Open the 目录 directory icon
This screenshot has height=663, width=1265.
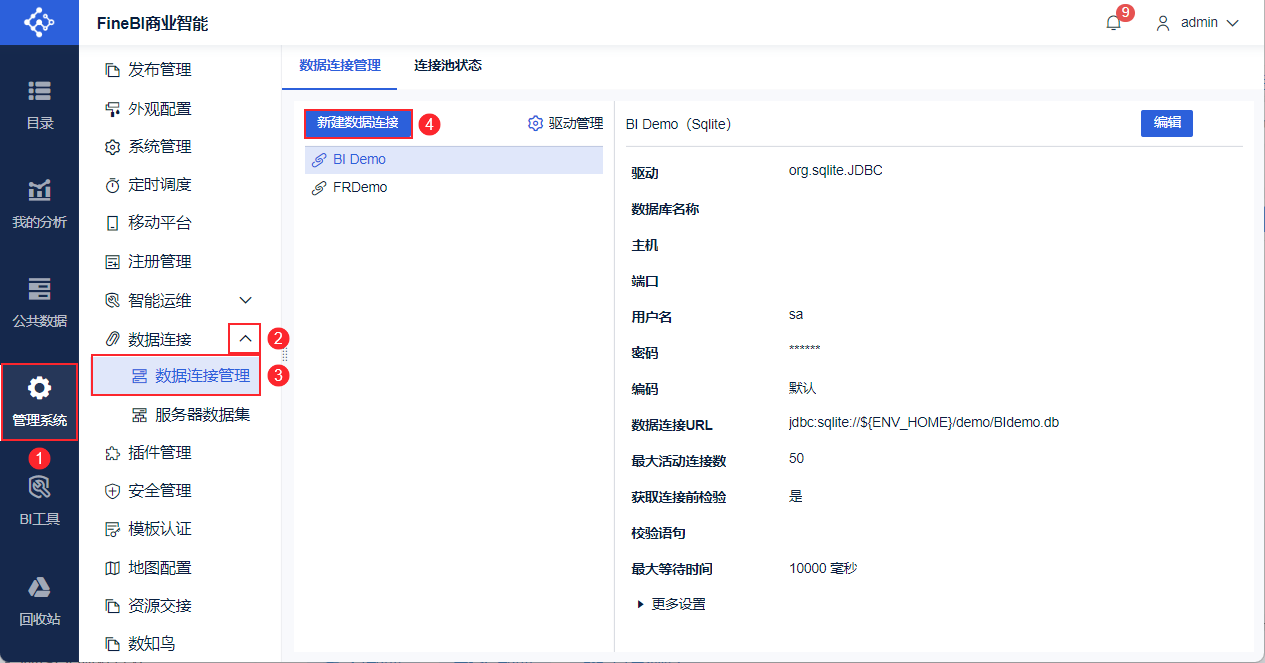39,91
